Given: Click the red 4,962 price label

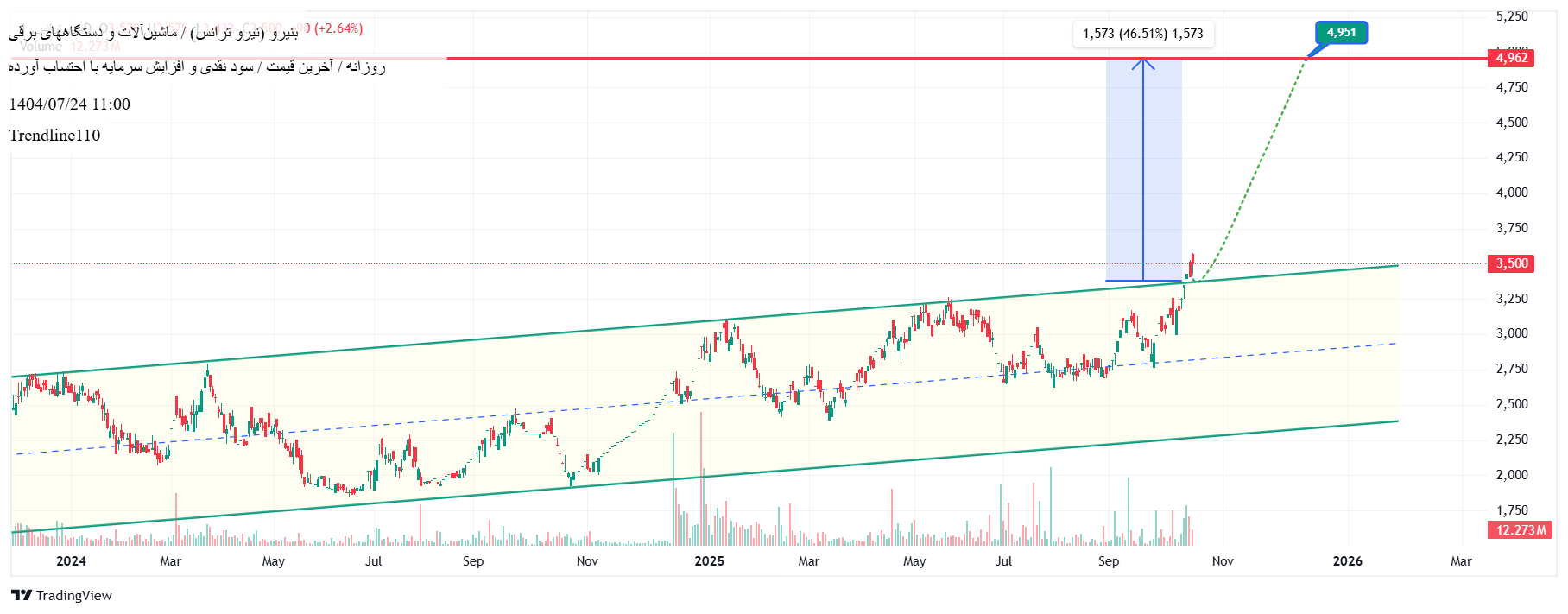Looking at the screenshot, I should [1511, 58].
